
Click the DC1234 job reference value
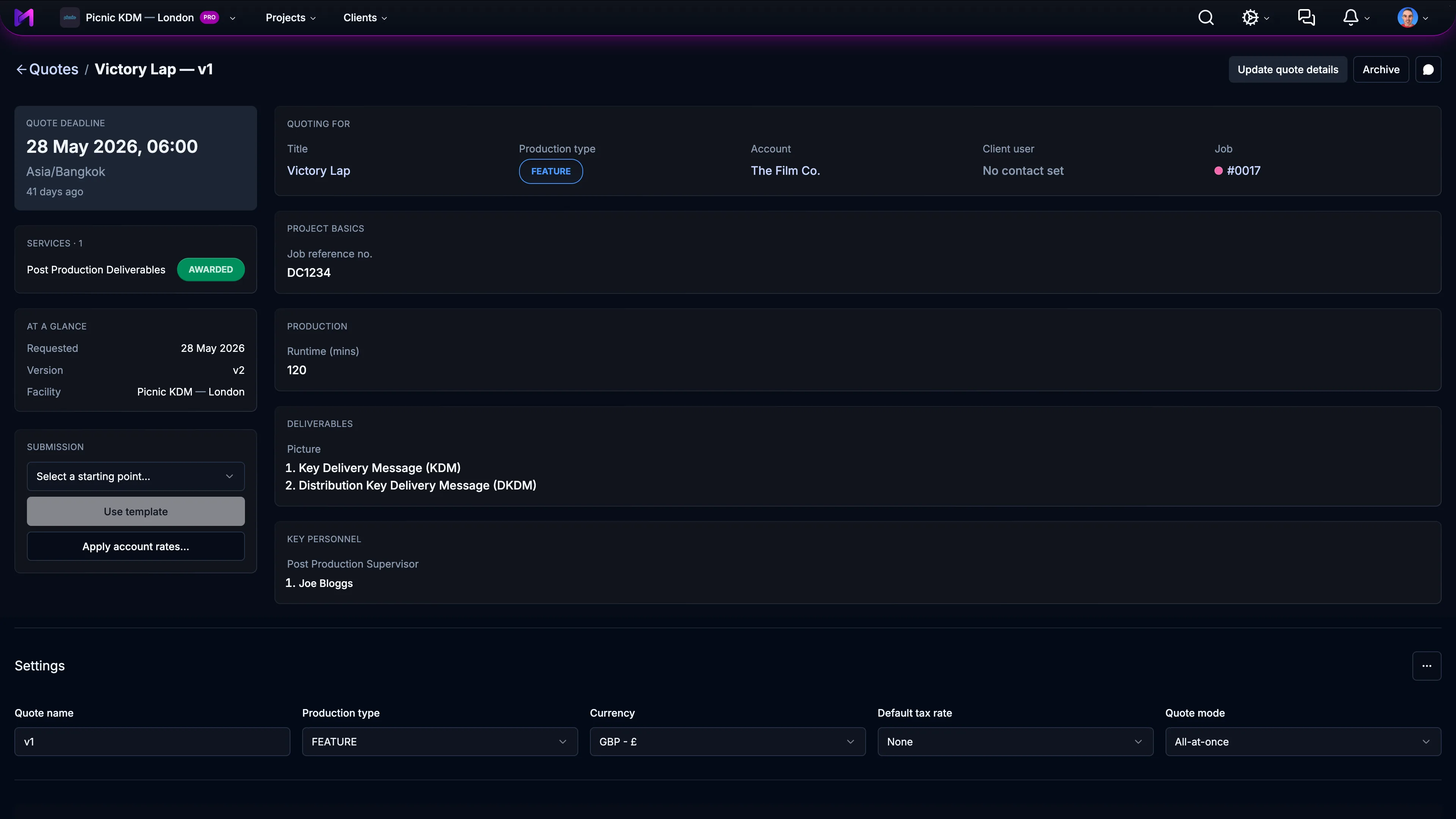[x=309, y=273]
